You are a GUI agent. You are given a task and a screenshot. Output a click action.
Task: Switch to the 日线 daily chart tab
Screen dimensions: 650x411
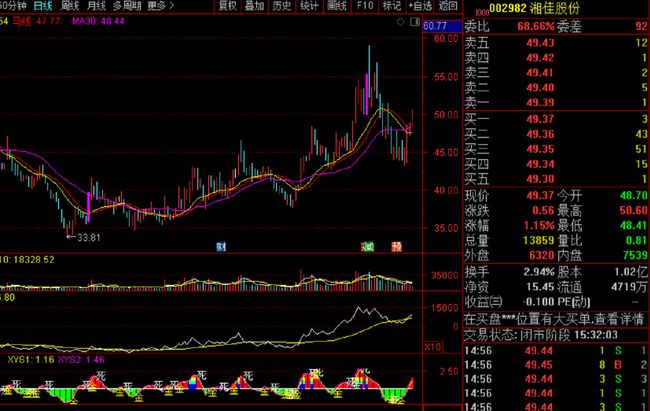click(x=43, y=5)
